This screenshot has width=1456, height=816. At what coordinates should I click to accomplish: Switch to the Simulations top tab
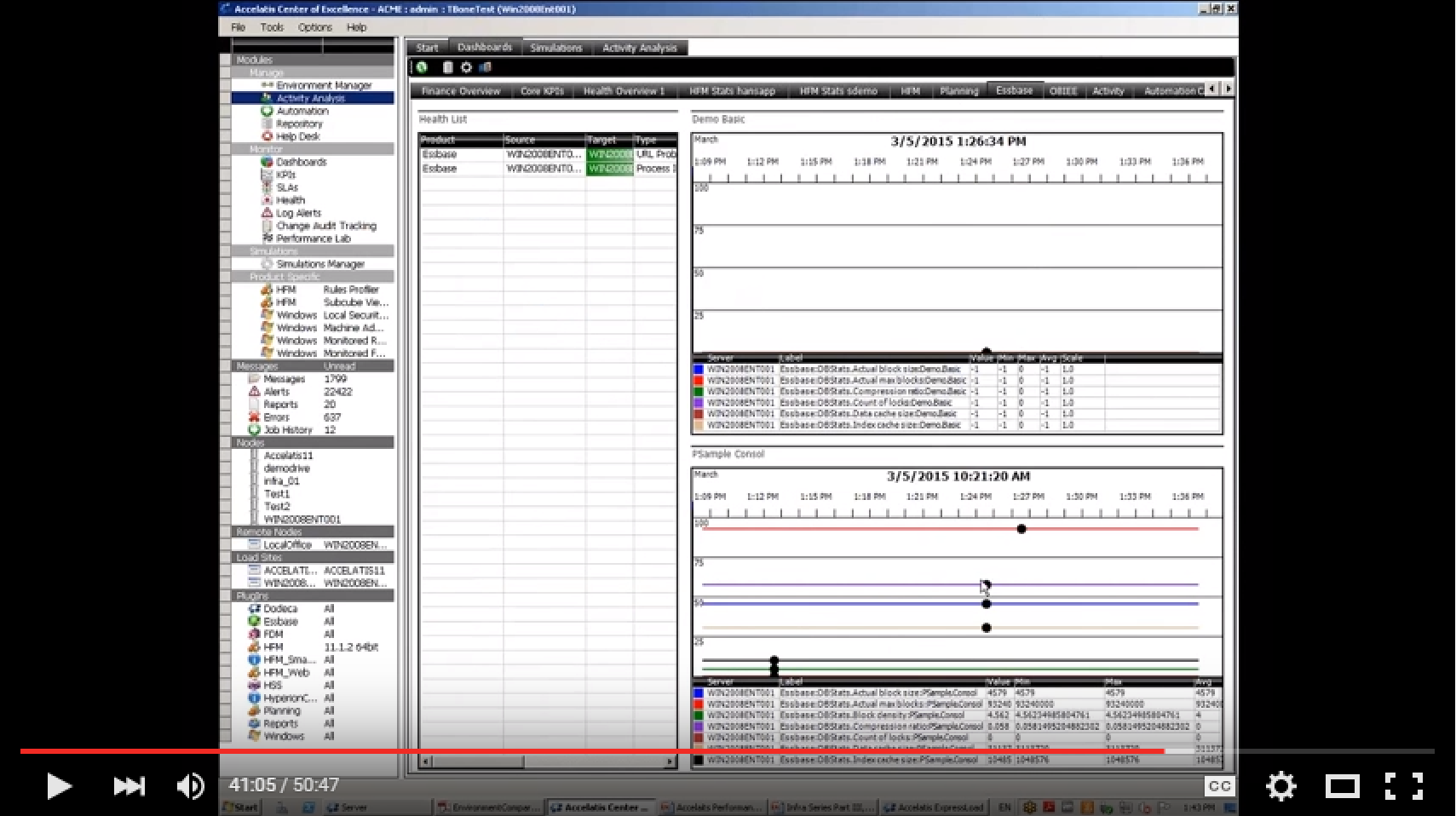point(555,48)
